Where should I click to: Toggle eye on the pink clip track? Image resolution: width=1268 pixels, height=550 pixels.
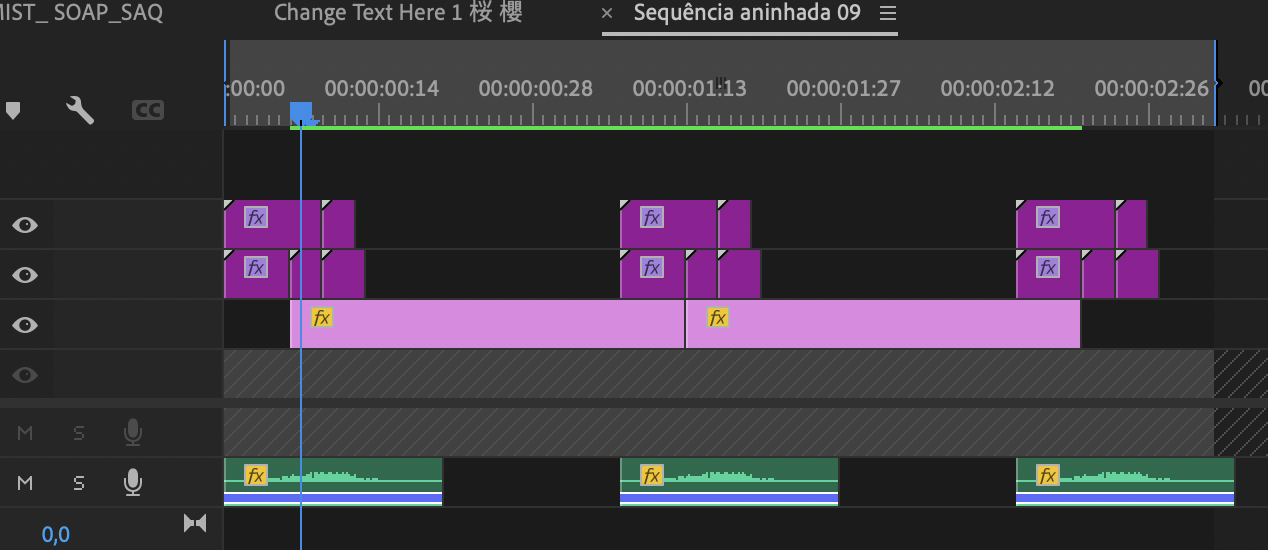point(25,325)
